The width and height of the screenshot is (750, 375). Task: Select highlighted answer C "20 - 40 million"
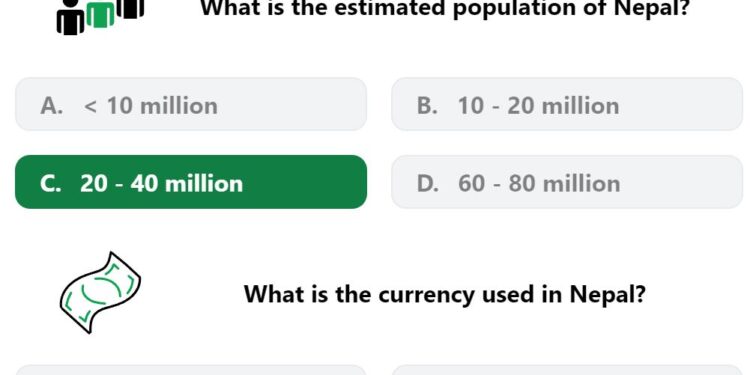(191, 182)
